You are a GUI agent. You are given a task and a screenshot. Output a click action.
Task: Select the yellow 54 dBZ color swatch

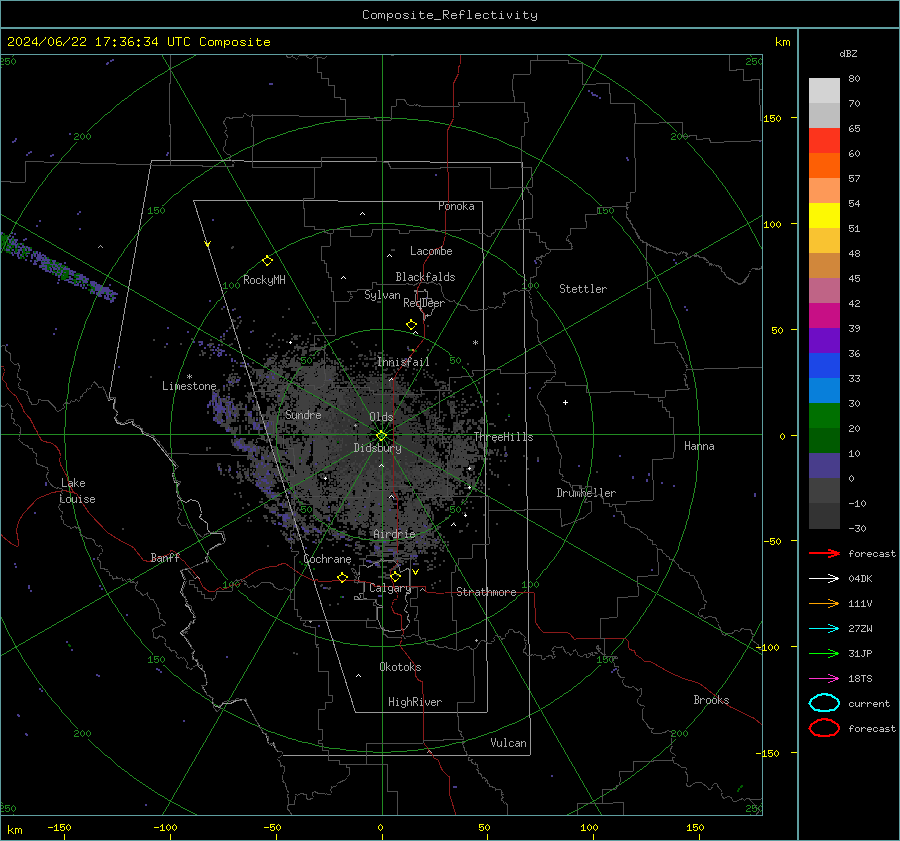point(824,215)
